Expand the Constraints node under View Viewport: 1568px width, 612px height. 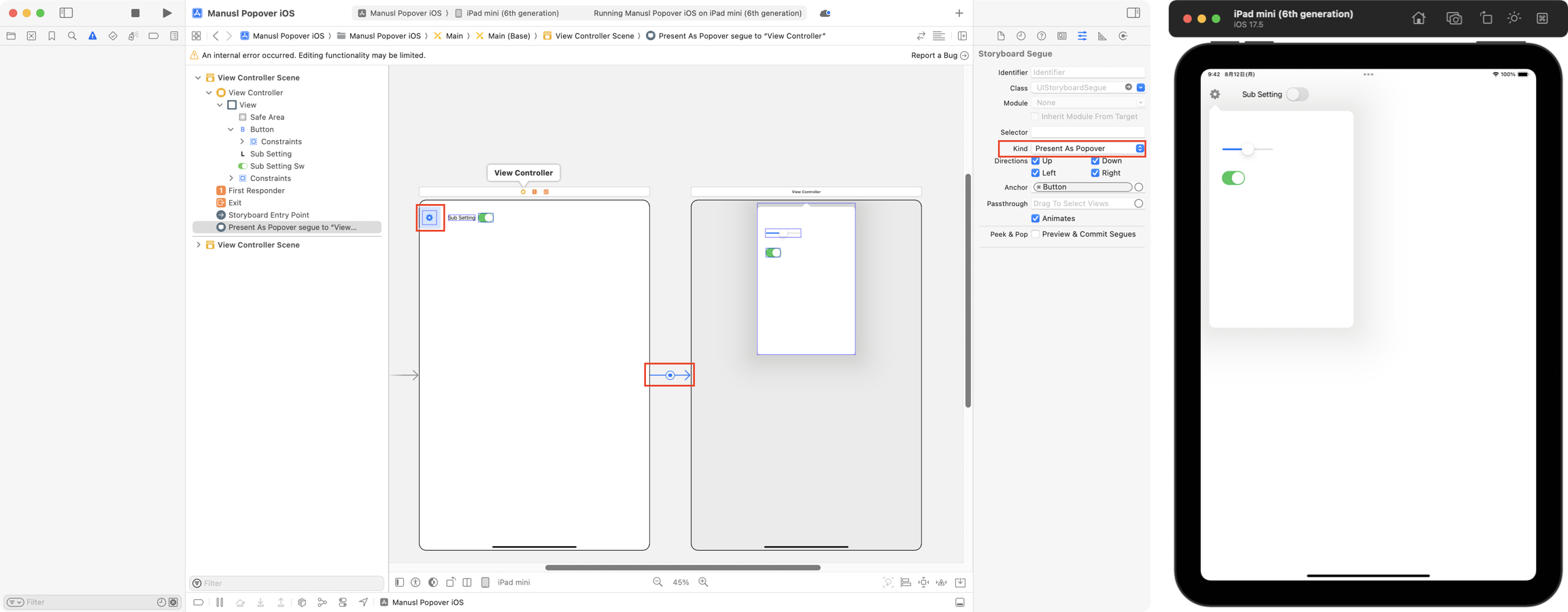coord(231,178)
